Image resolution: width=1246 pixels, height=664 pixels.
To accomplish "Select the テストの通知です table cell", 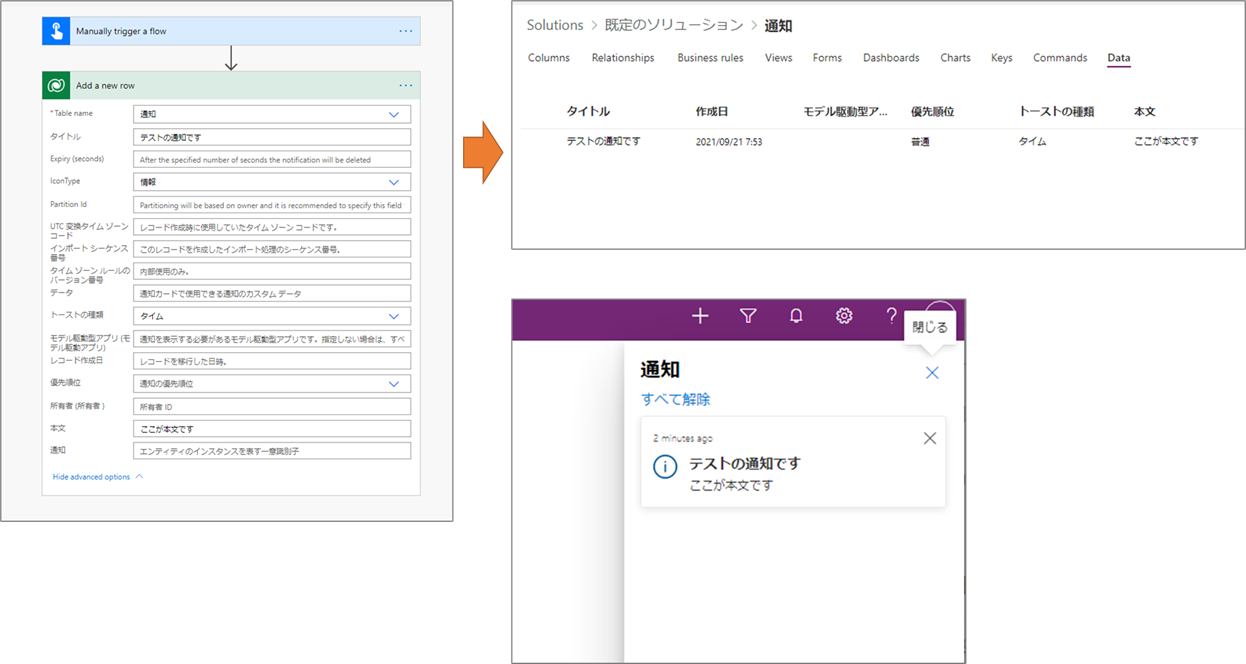I will (604, 142).
